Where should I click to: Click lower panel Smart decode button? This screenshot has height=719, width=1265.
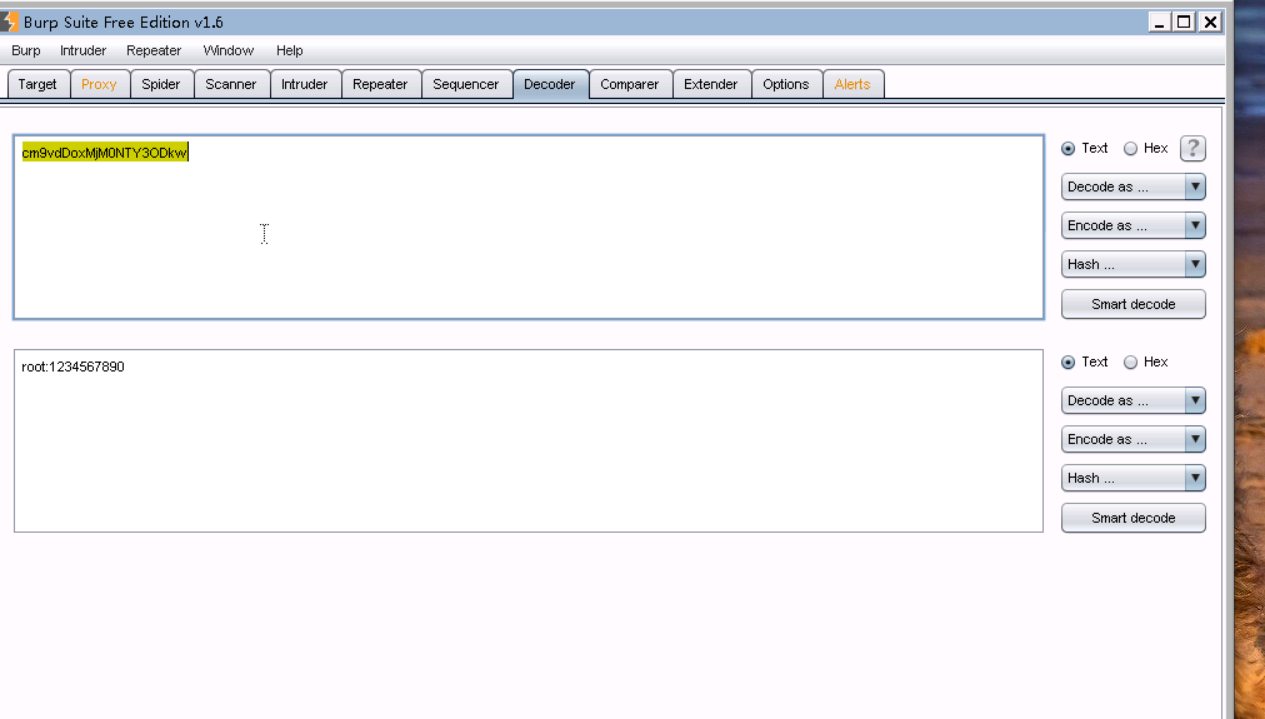(x=1133, y=518)
